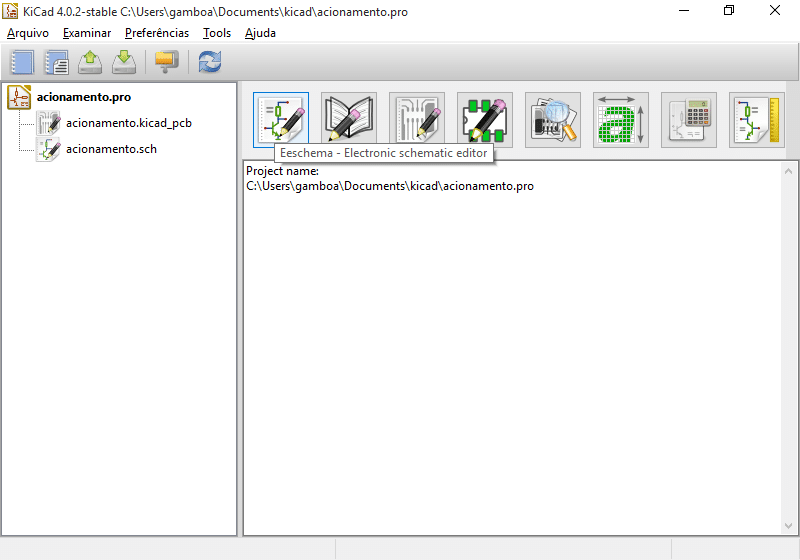
Task: Select acionamento.pro in the project tree
Action: pyautogui.click(x=83, y=97)
